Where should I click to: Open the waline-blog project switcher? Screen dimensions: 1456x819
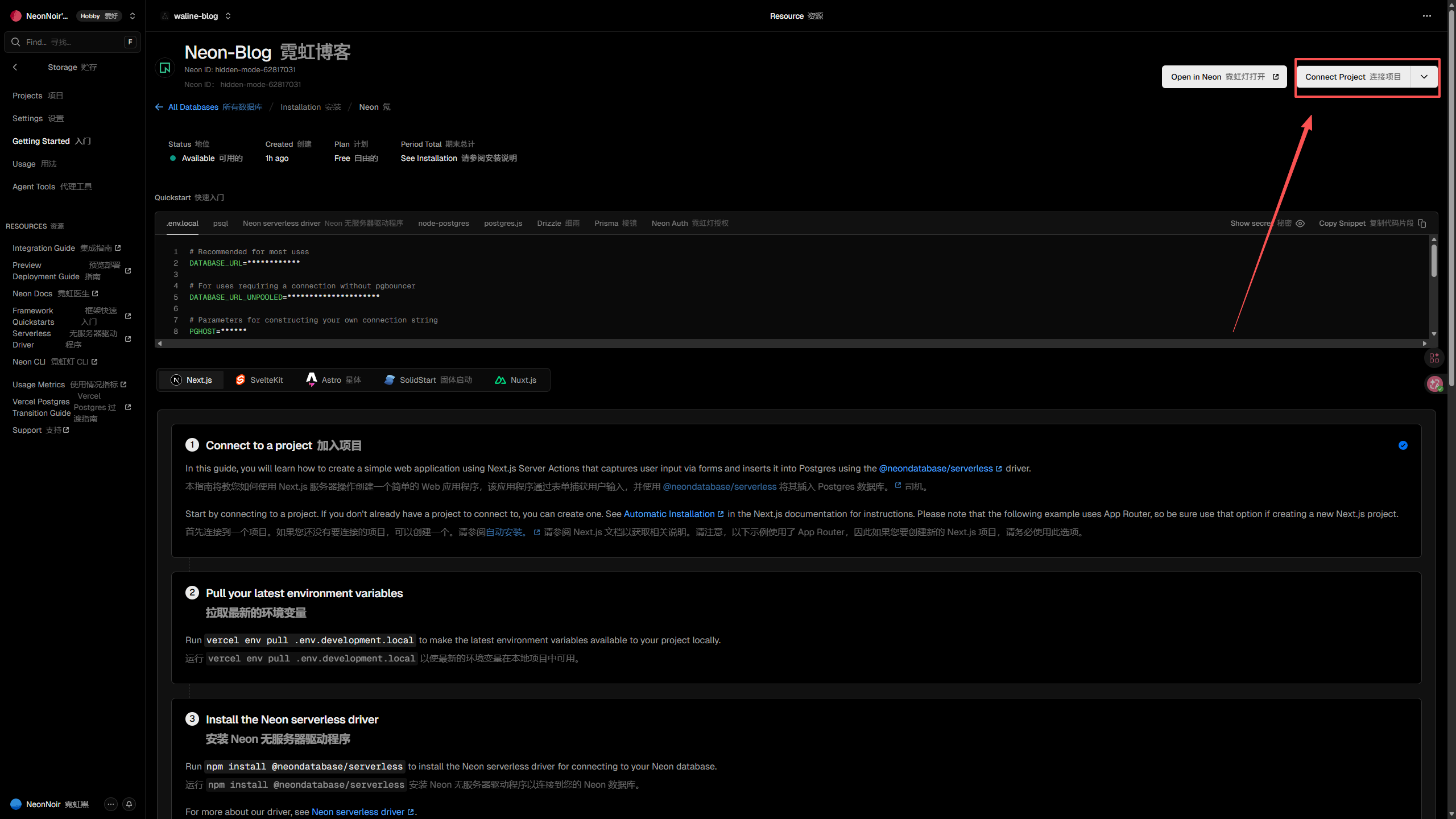[228, 16]
